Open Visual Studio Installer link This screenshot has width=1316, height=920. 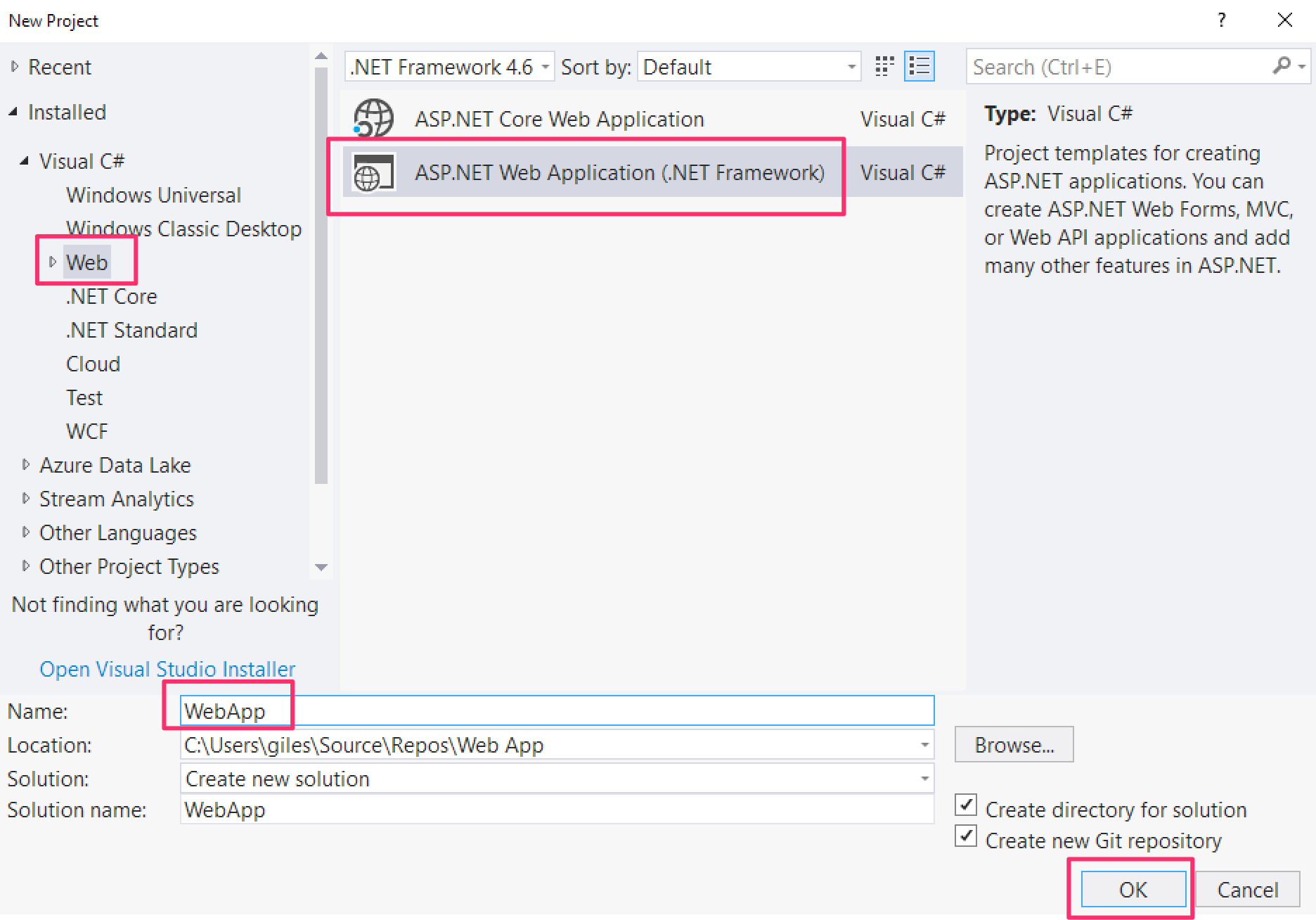tap(167, 669)
